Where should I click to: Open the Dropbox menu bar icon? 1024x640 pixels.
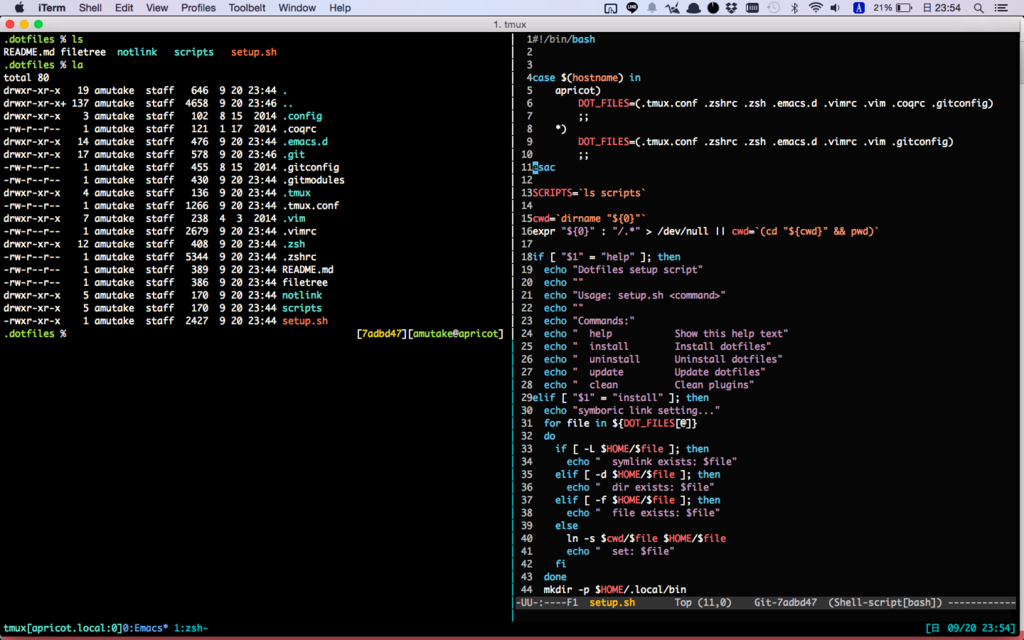tap(731, 8)
